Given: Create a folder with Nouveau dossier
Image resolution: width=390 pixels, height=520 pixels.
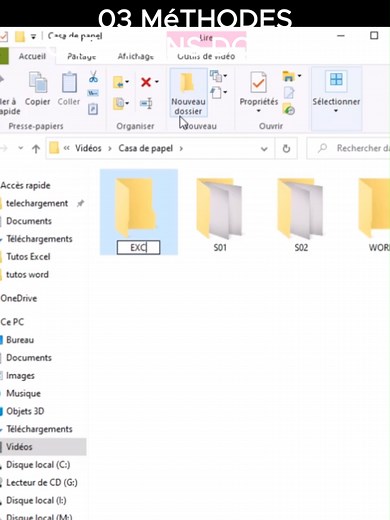Looking at the screenshot, I should [188, 93].
